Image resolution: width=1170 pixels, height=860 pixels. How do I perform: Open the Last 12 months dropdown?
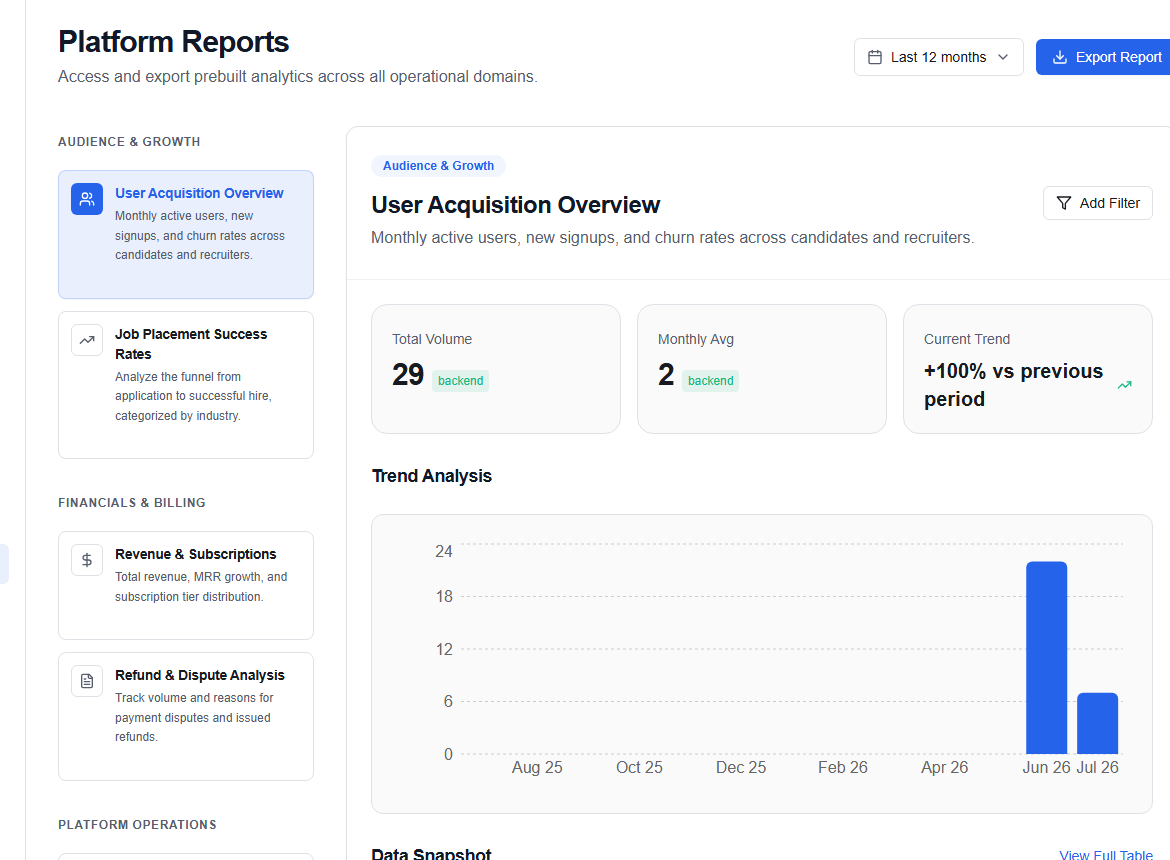939,57
